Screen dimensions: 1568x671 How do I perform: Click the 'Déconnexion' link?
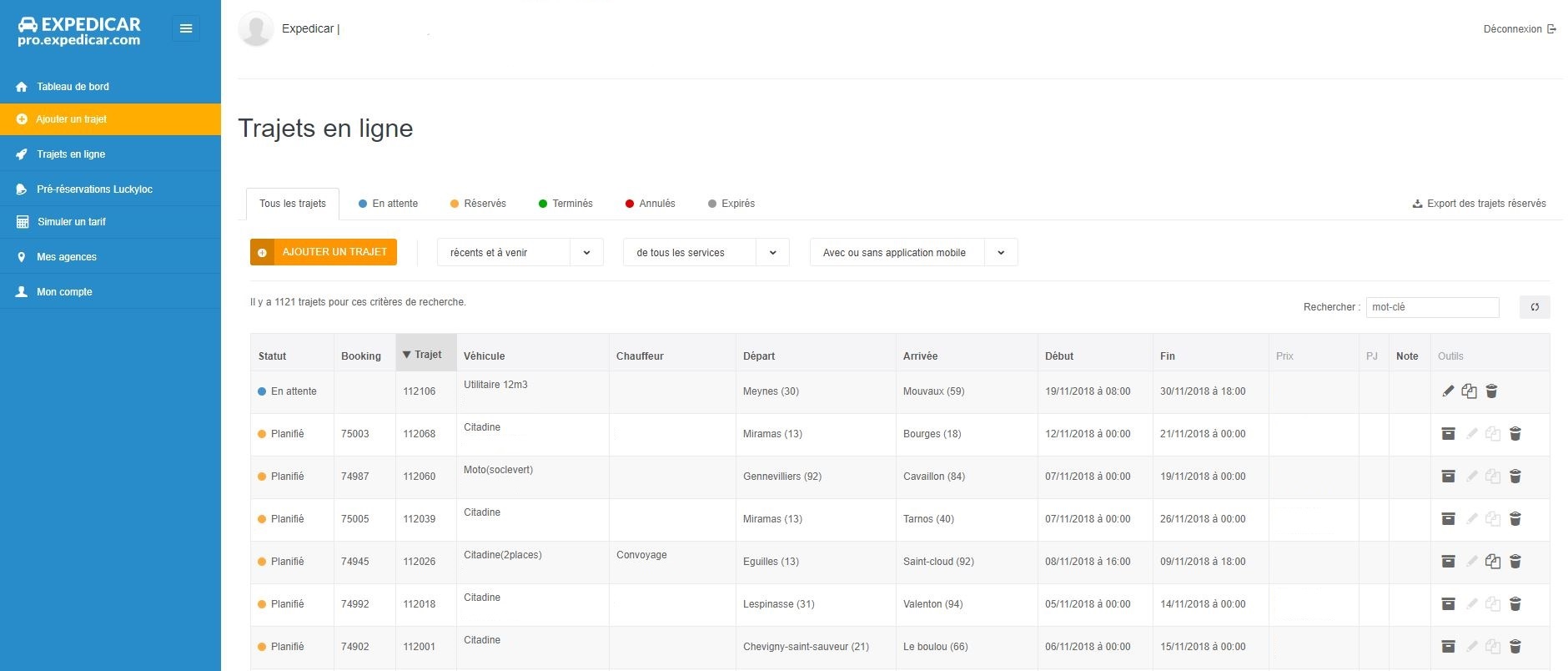pos(1520,29)
